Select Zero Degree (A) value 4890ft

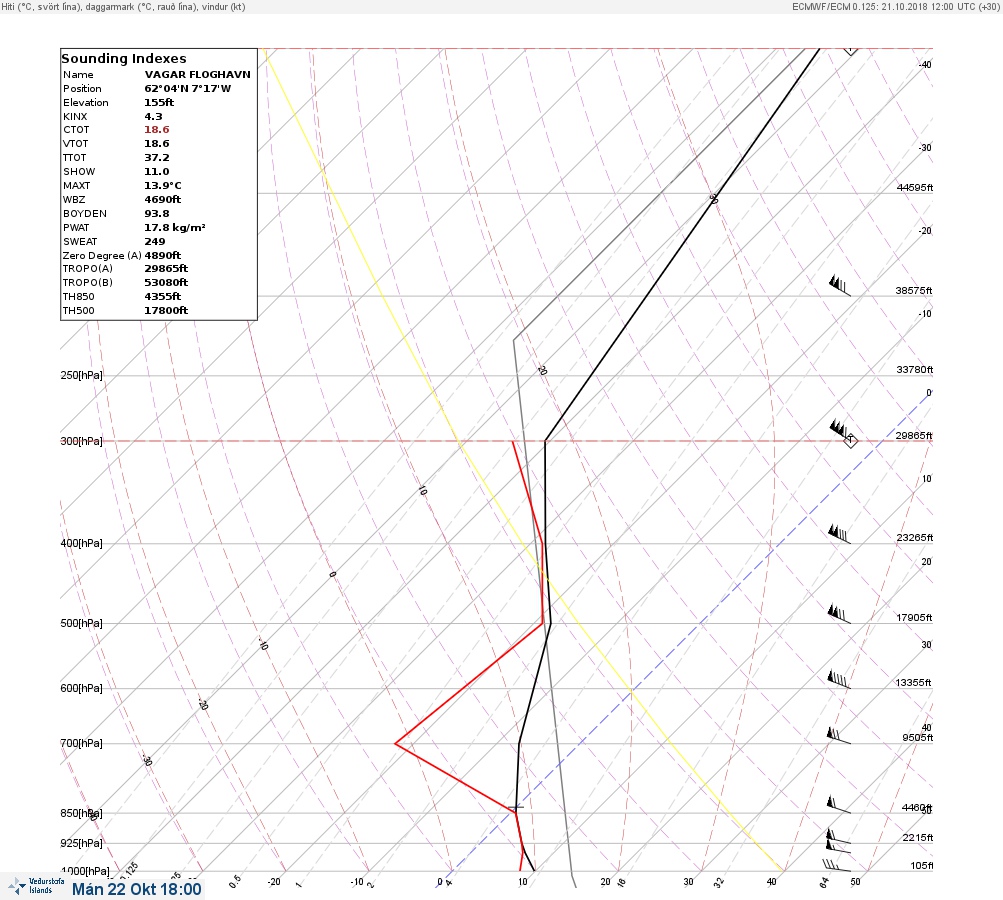[162, 255]
